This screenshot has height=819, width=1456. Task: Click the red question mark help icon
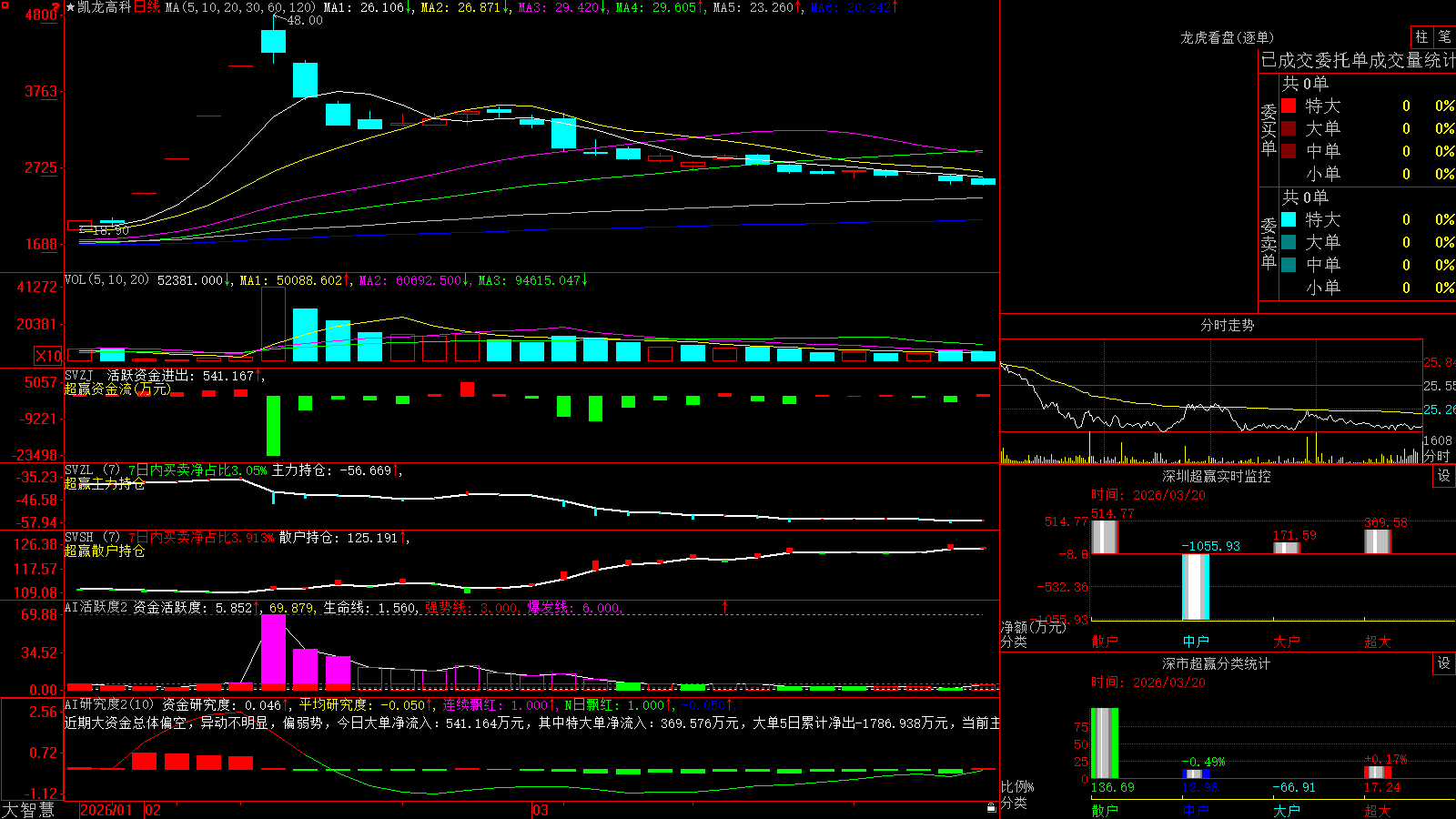pos(56,6)
